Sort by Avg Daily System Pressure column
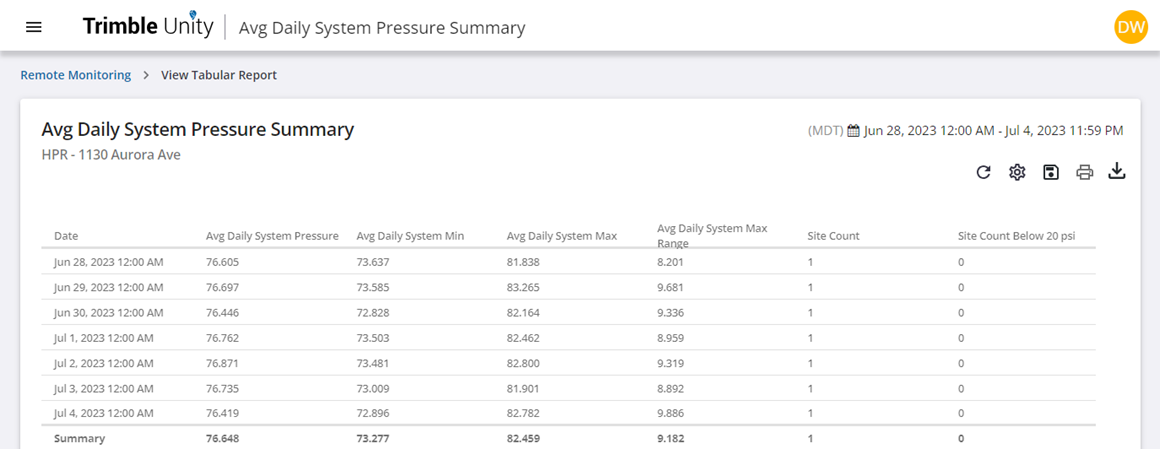Viewport: 1160px width, 449px height. [272, 236]
